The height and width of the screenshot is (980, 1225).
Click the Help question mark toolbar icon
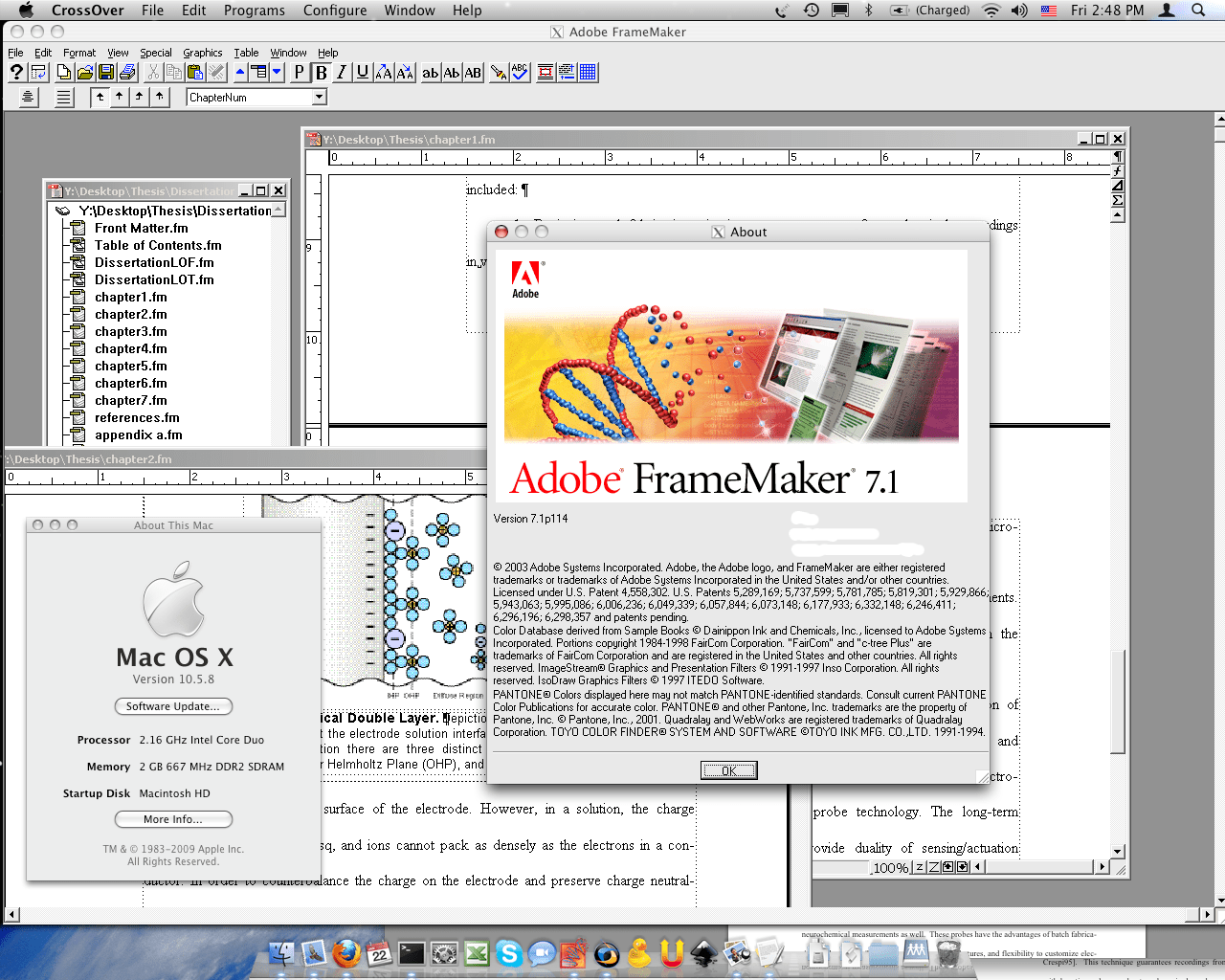pos(16,72)
